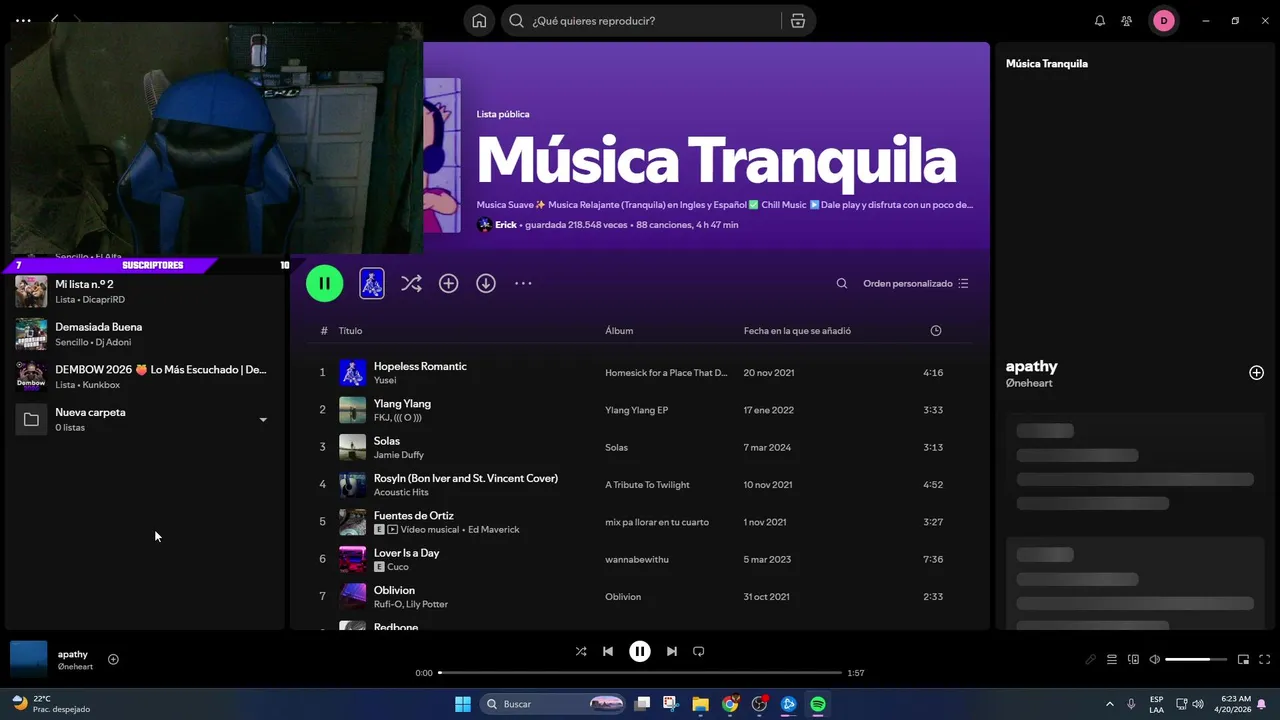Sort by Fecha en la que se añadió
Image resolution: width=1280 pixels, height=720 pixels.
click(x=797, y=331)
